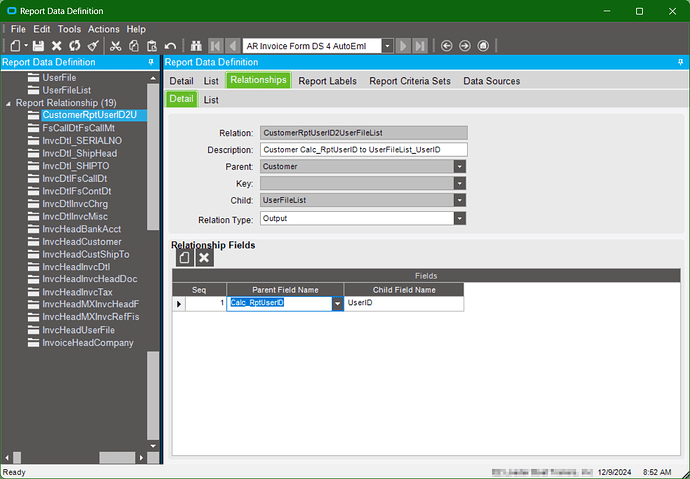Click the Description input field
Screen dimensions: 690x479
point(363,150)
